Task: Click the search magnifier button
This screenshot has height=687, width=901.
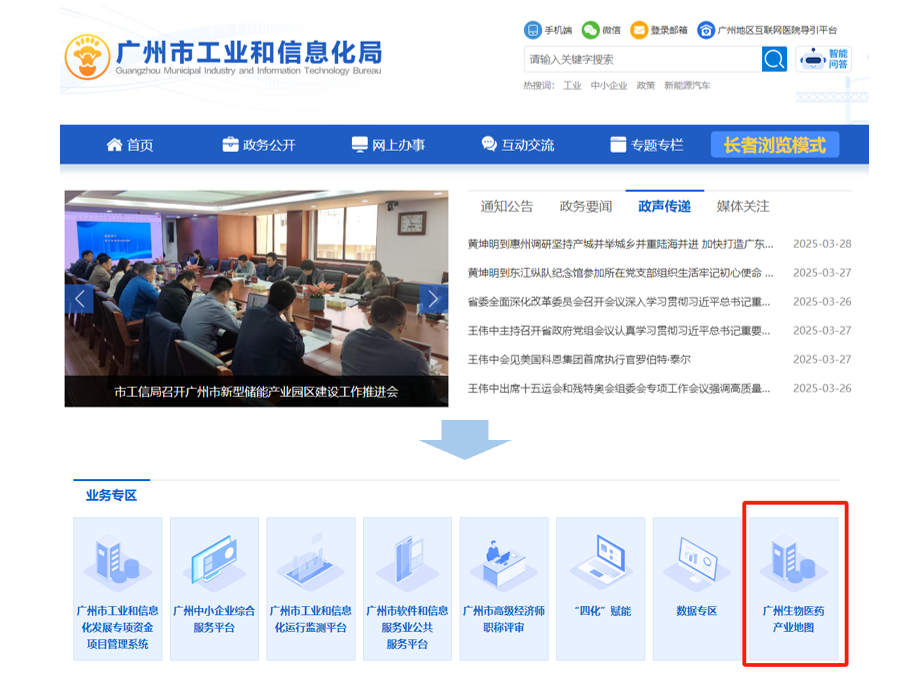Action: [x=774, y=59]
